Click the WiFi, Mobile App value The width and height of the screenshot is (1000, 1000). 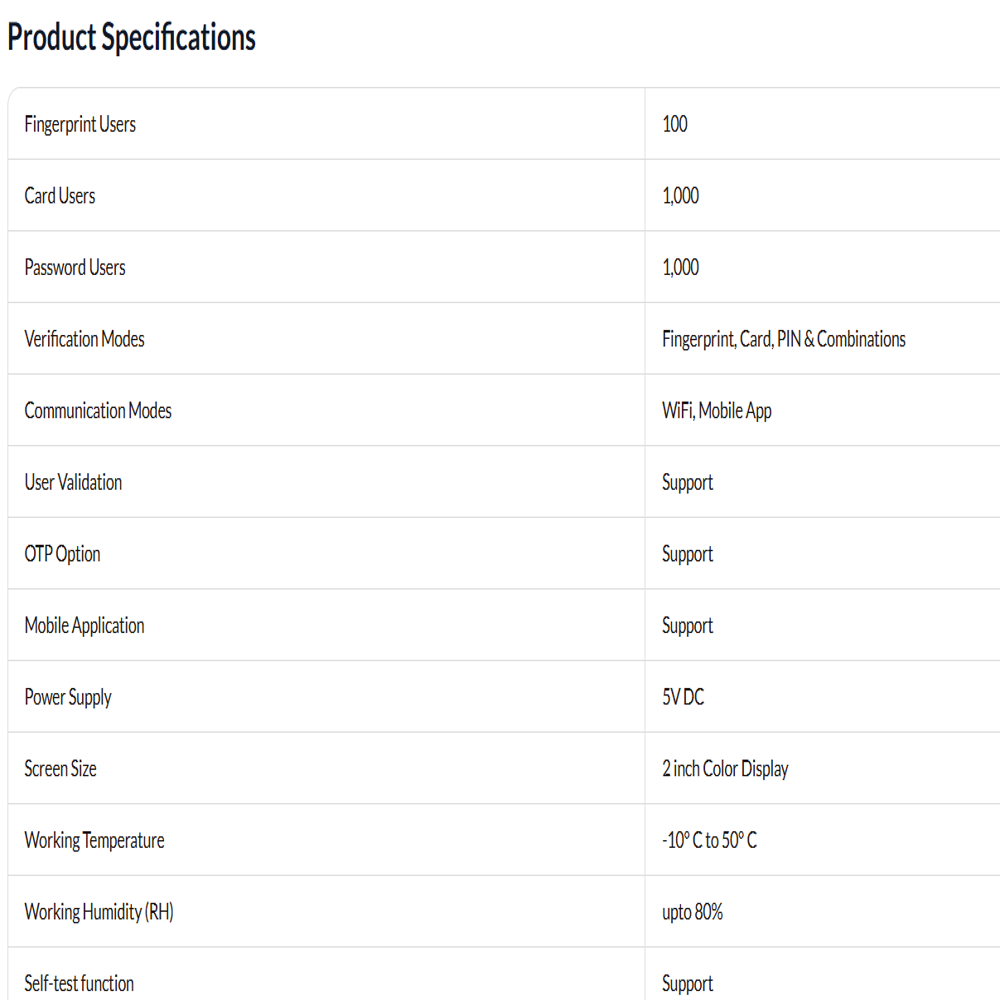click(717, 411)
